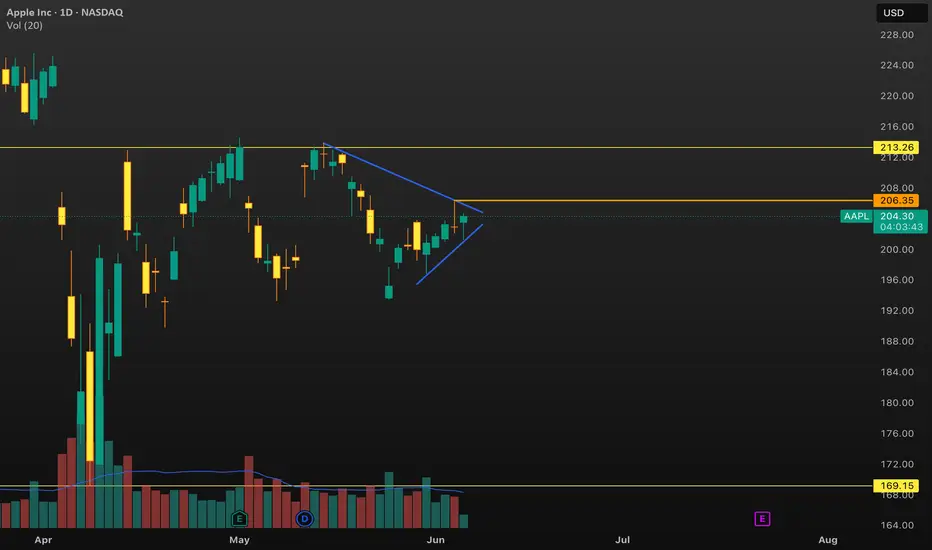932x550 pixels.
Task: Click the 164.00 price axis label
Action: (x=896, y=526)
